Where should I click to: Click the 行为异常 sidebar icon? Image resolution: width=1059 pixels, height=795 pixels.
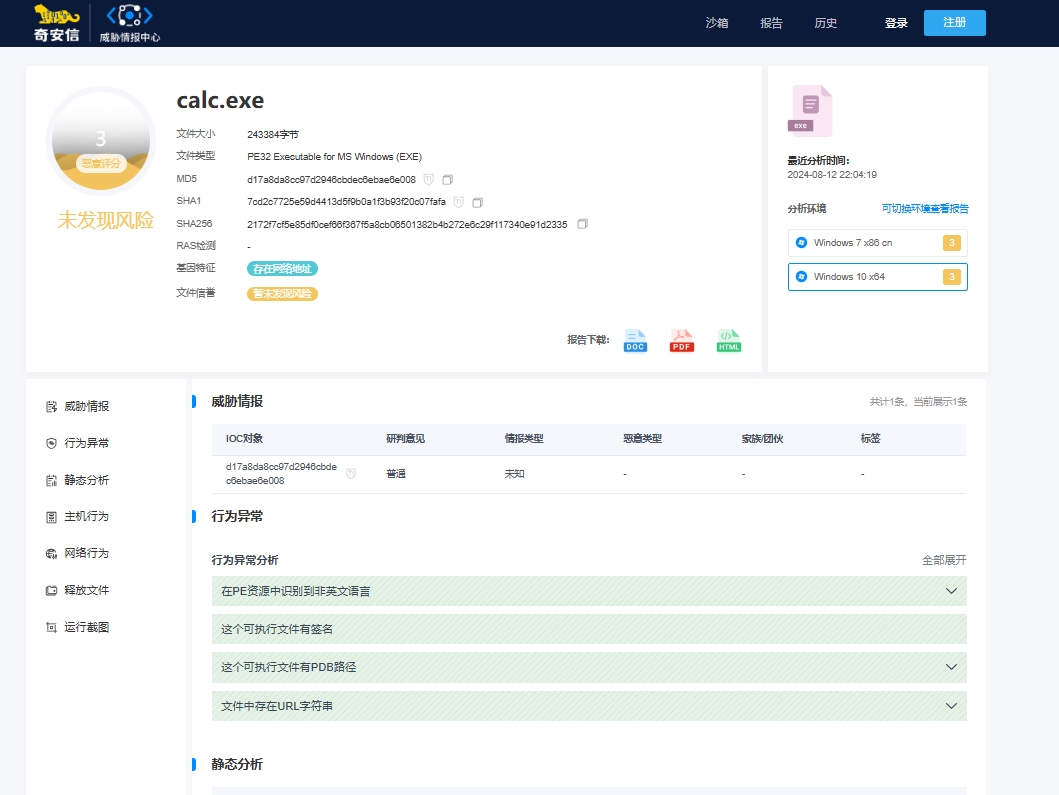click(x=51, y=443)
